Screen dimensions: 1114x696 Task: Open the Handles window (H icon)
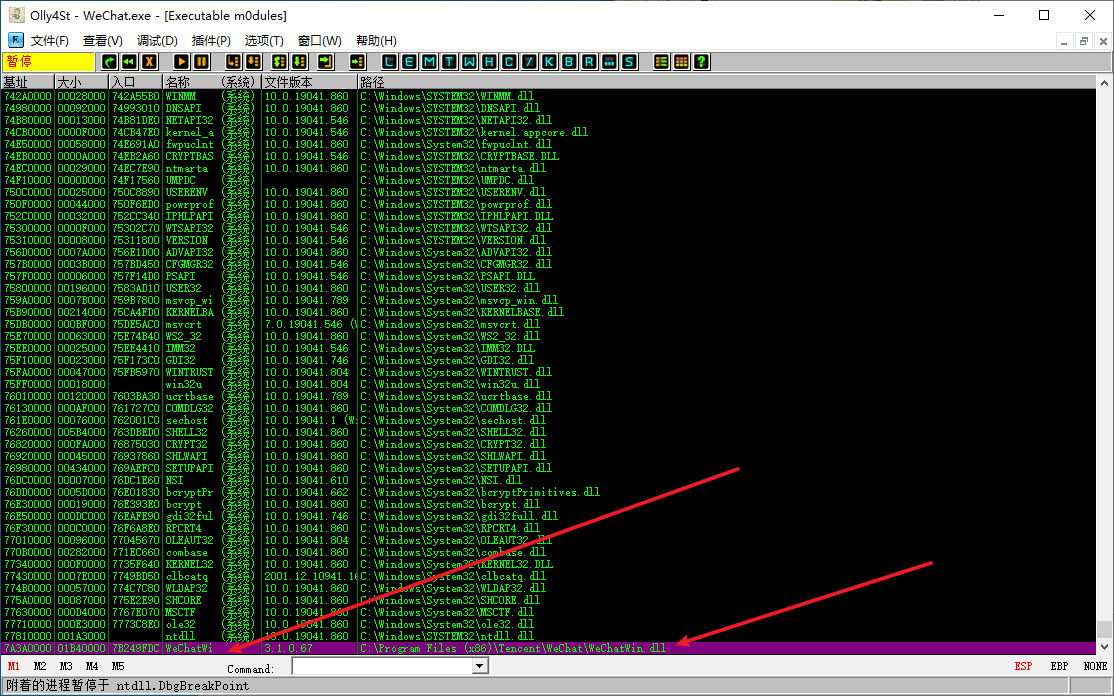[x=490, y=62]
